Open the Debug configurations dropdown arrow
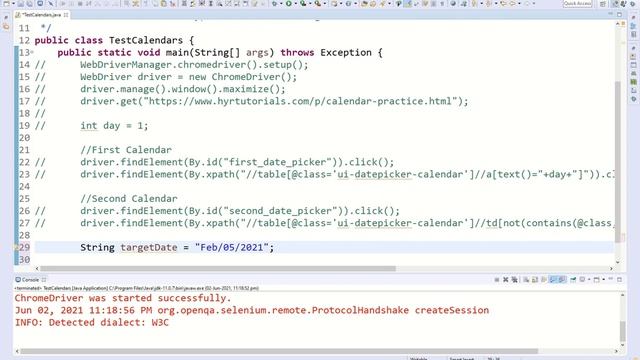640x360 pixels. (x=281, y=4)
